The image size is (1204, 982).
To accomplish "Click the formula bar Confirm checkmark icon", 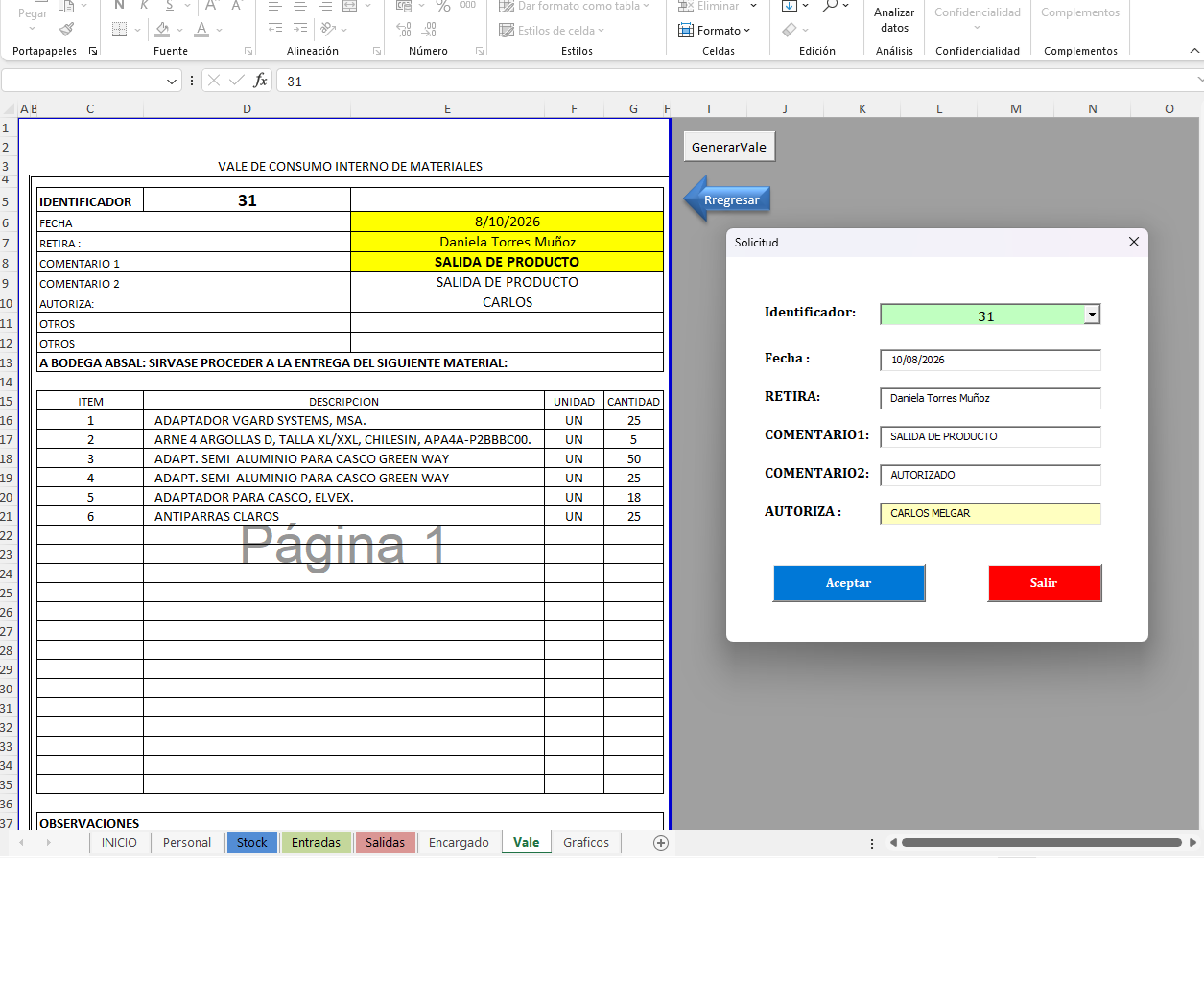I will [237, 81].
